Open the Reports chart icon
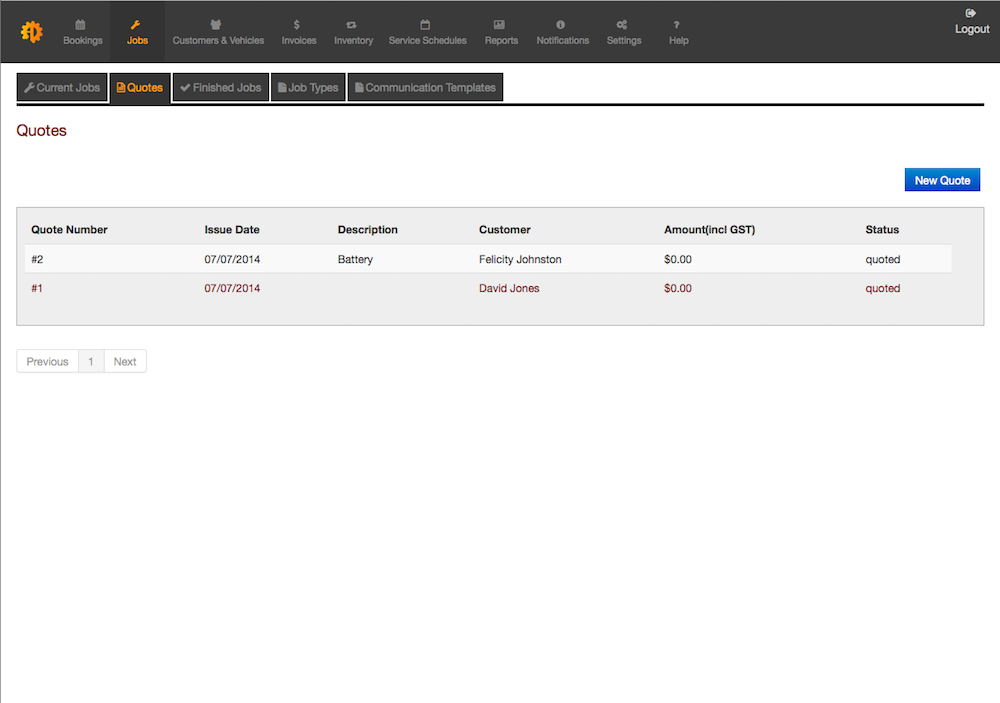 500,24
